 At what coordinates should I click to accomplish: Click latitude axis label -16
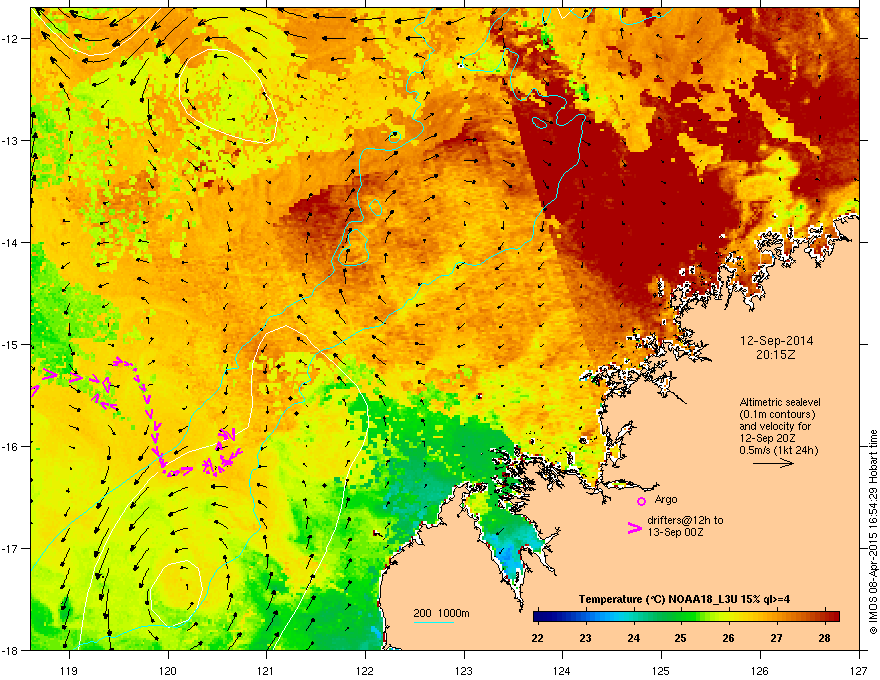click(10, 447)
